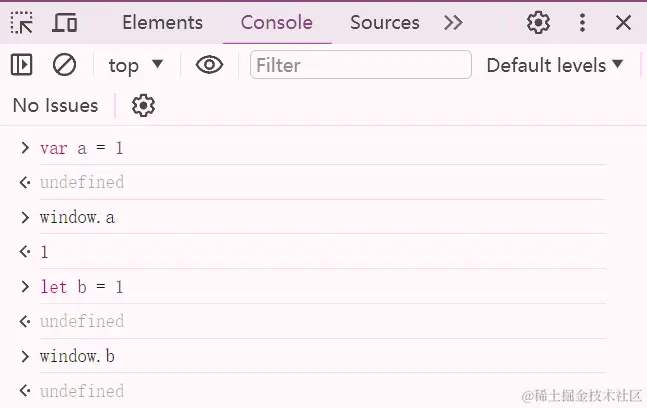Open console settings gear beside No Issues
Screen dimensions: 647x408
point(144,105)
